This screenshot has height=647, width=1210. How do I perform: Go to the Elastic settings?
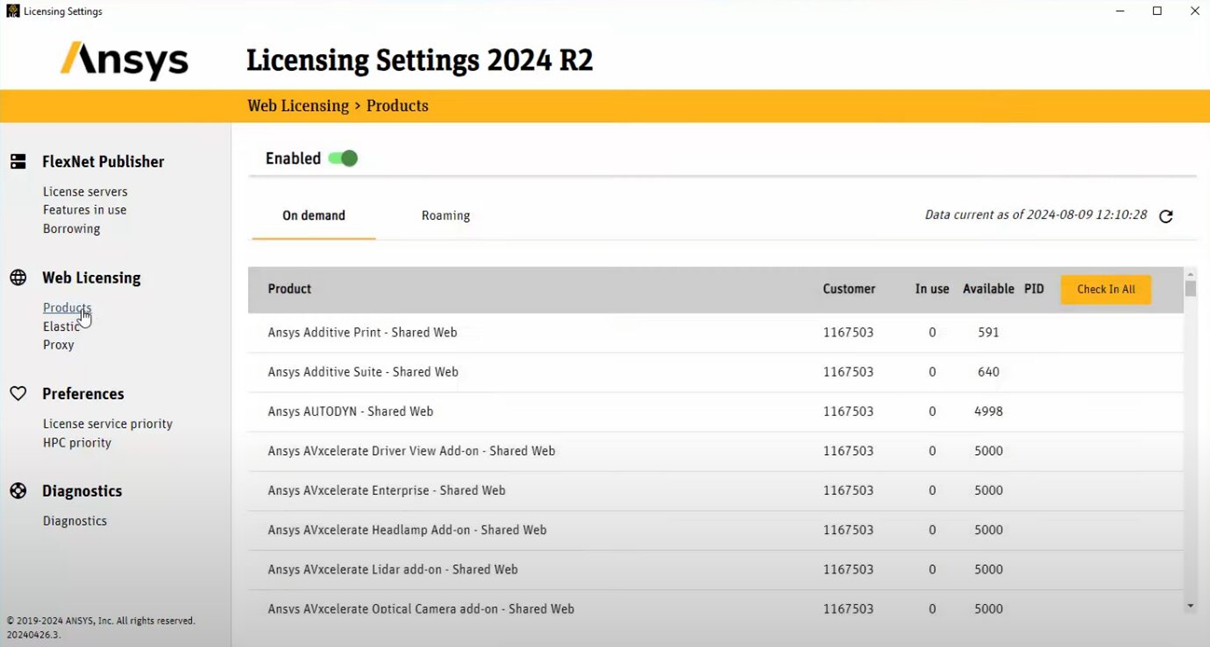pyautogui.click(x=61, y=326)
